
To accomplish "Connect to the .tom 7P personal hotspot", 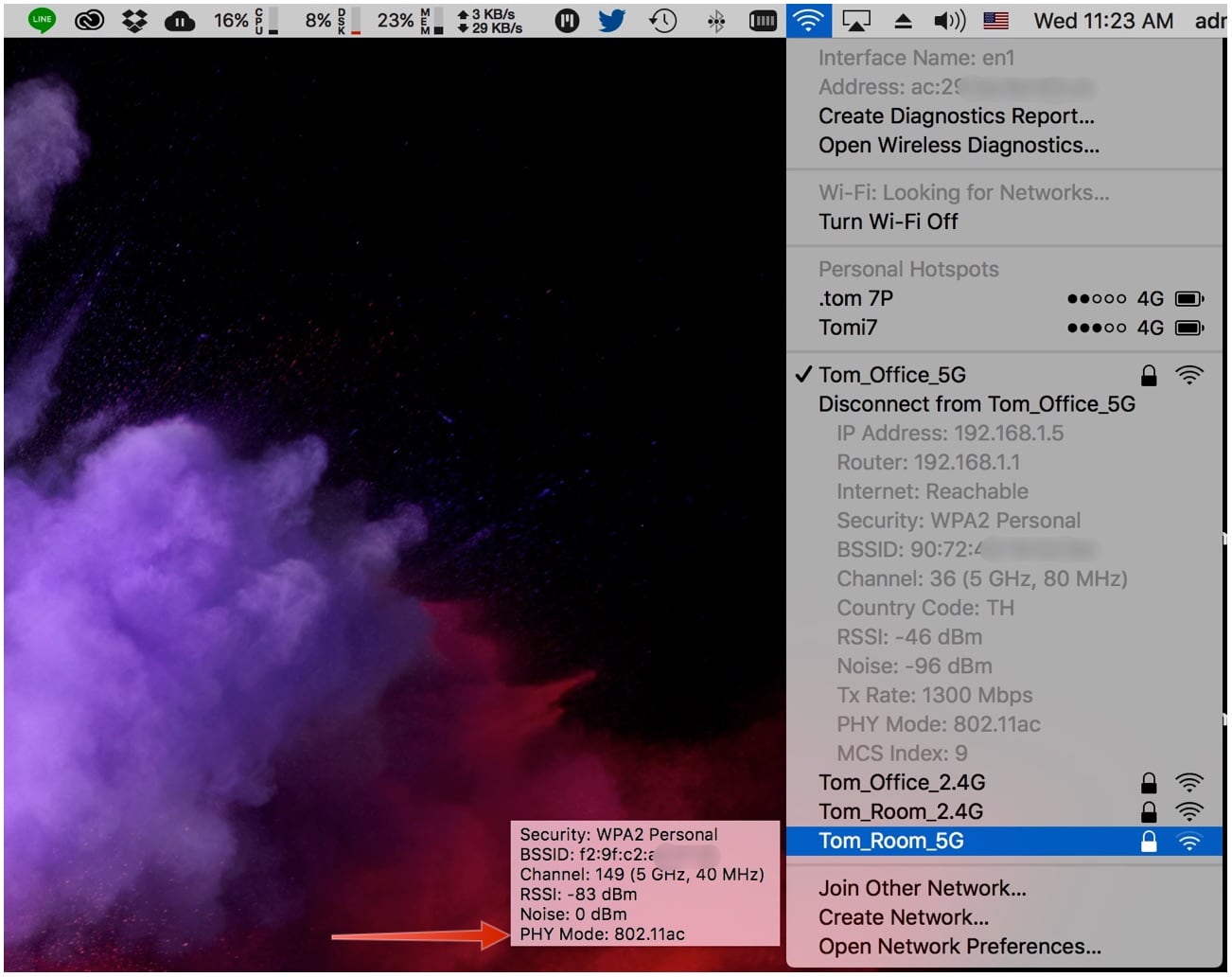I will (x=856, y=297).
